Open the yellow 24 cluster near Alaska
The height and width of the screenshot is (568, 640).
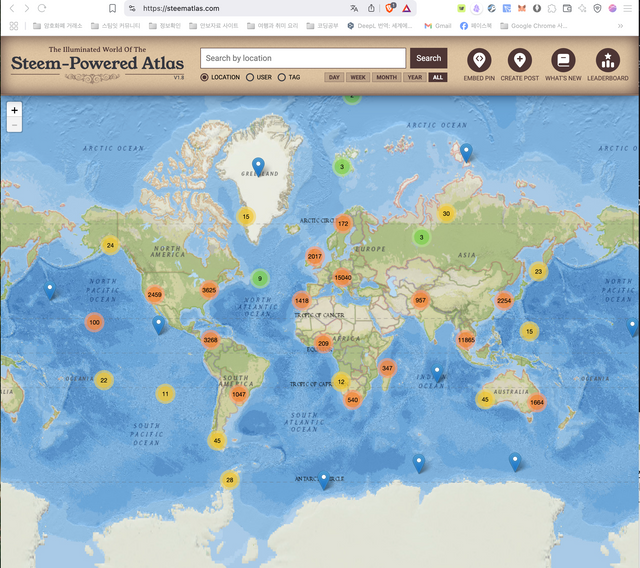point(110,245)
